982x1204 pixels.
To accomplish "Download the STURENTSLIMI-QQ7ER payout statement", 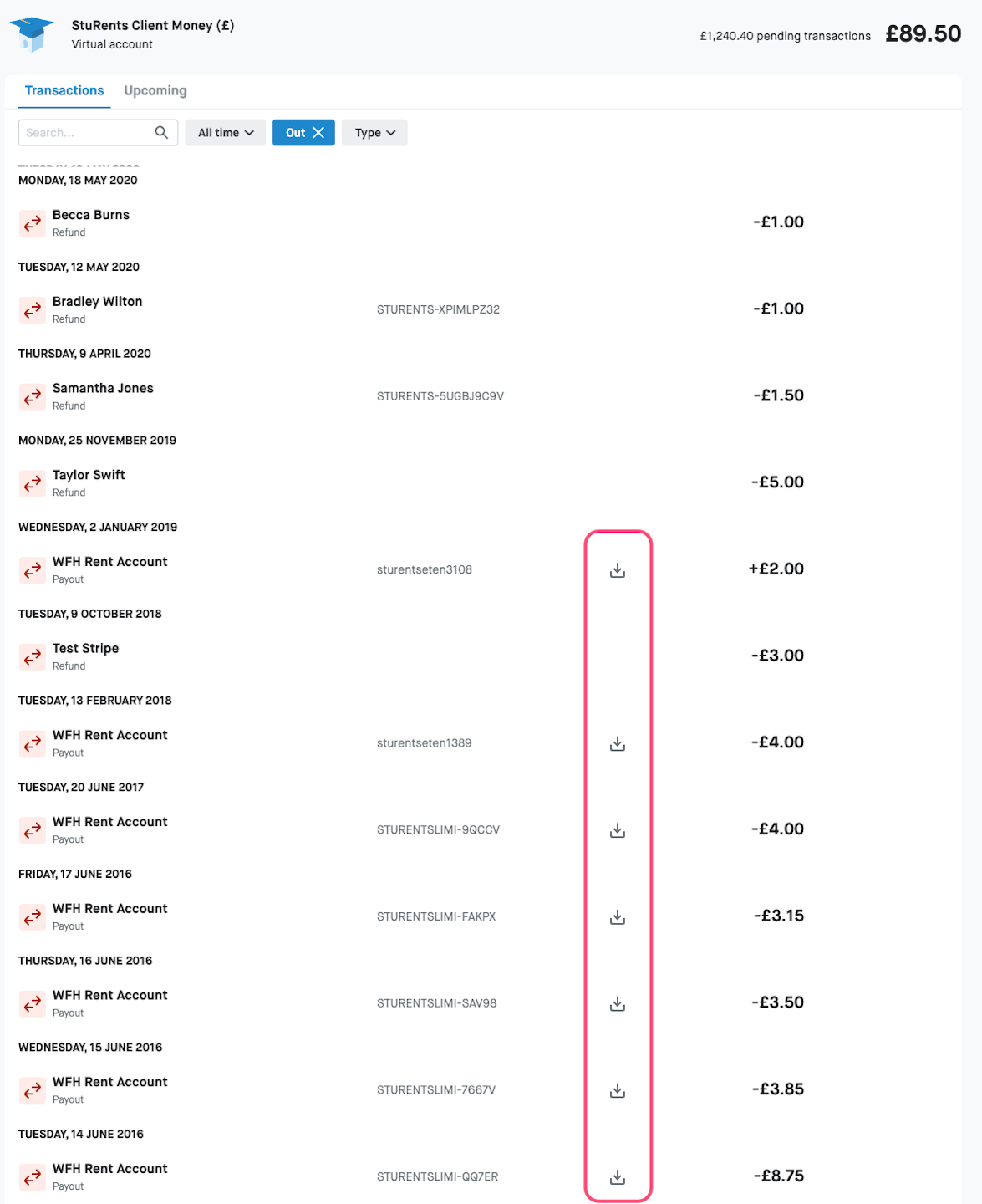I will 618,1177.
